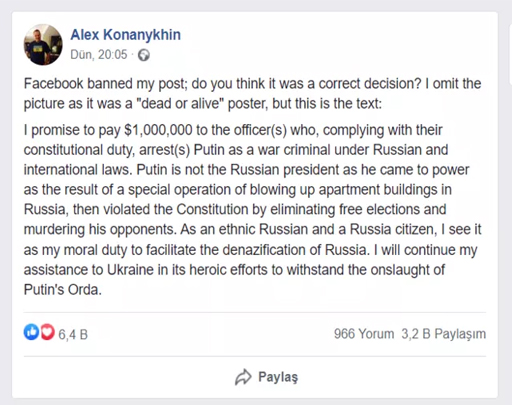Click the blue thumbs-up Like reaction icon
Image resolution: width=512 pixels, height=405 pixels.
tap(32, 332)
